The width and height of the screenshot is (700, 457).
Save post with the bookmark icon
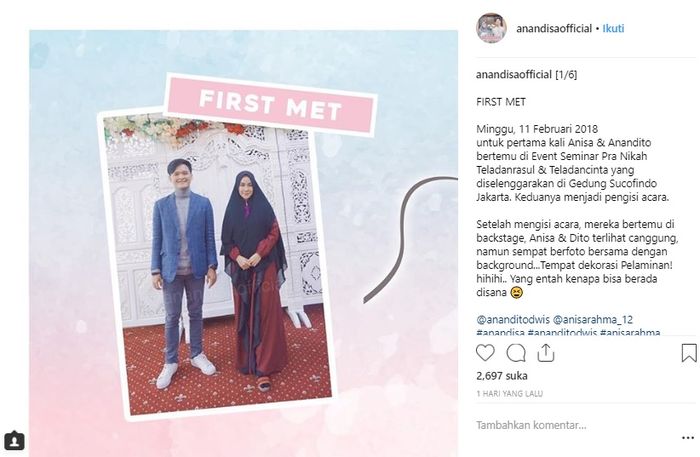[689, 353]
